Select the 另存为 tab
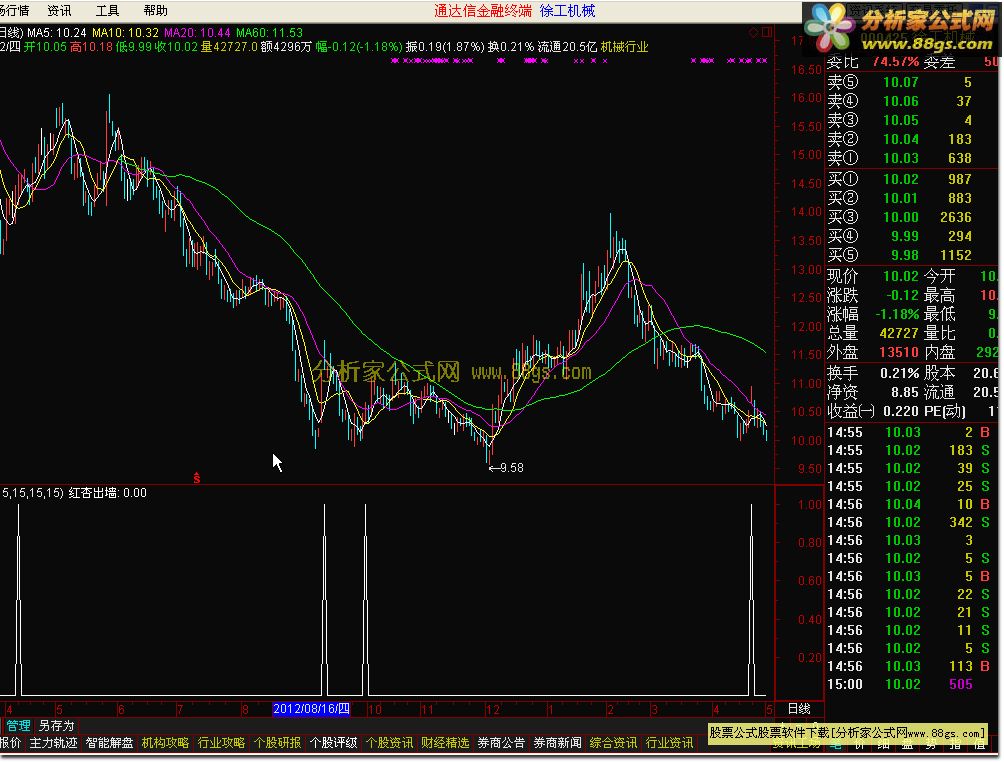Screen dimensions: 1004x762 (x=57, y=726)
